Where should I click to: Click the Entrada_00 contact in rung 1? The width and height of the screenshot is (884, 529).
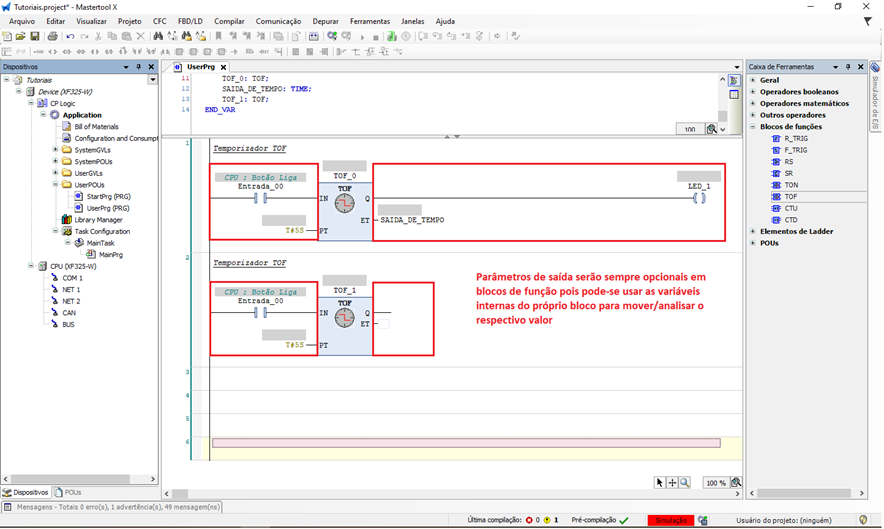(259, 198)
